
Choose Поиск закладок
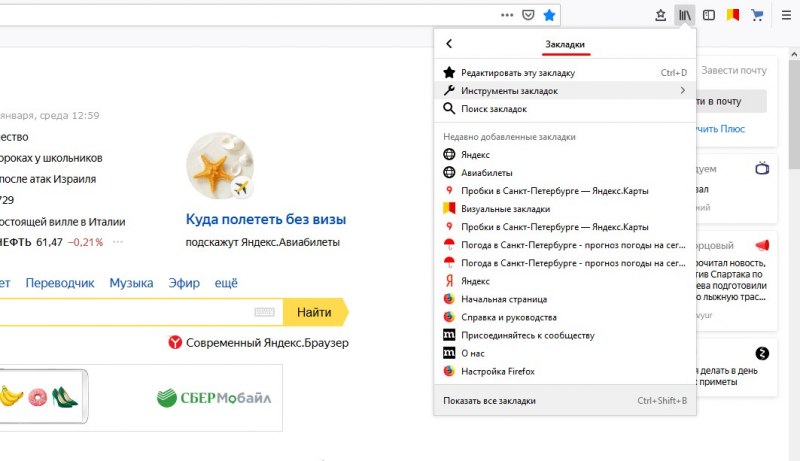click(x=565, y=109)
